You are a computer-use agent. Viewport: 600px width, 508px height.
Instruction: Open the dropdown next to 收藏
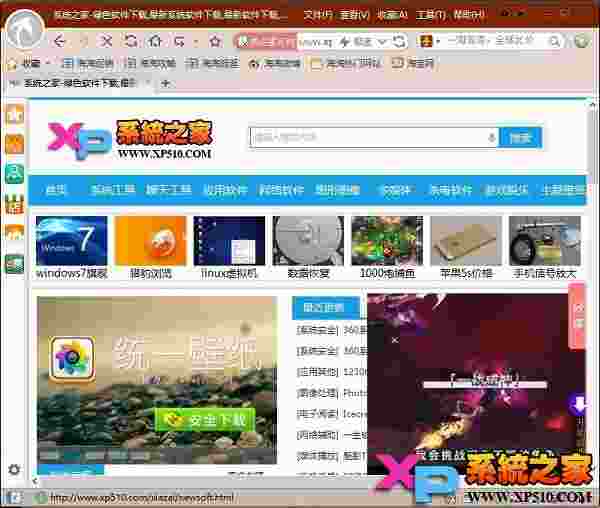click(48, 62)
